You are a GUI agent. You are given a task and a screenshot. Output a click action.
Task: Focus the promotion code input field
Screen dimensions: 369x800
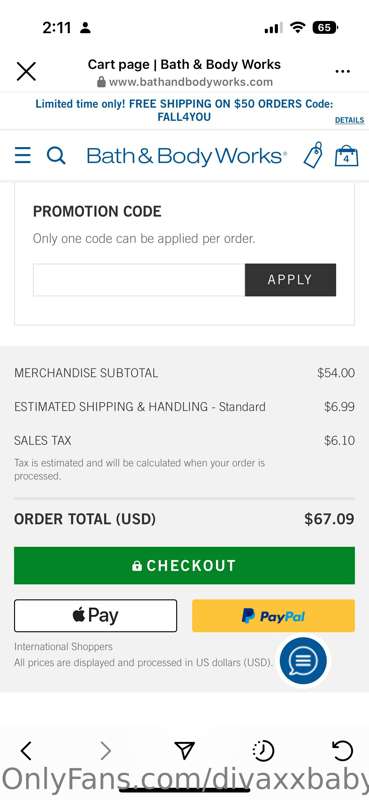139,280
